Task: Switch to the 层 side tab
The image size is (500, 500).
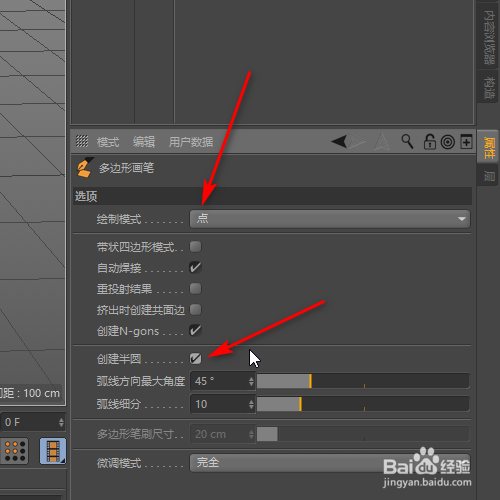Action: click(489, 175)
